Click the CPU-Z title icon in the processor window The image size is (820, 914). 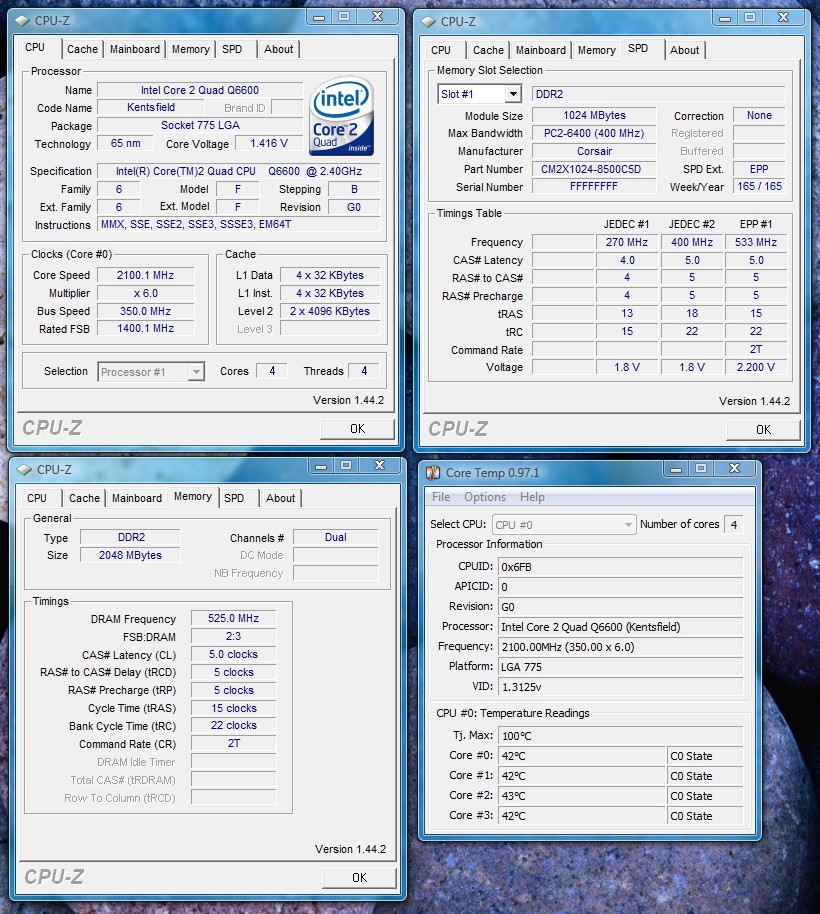coord(23,21)
